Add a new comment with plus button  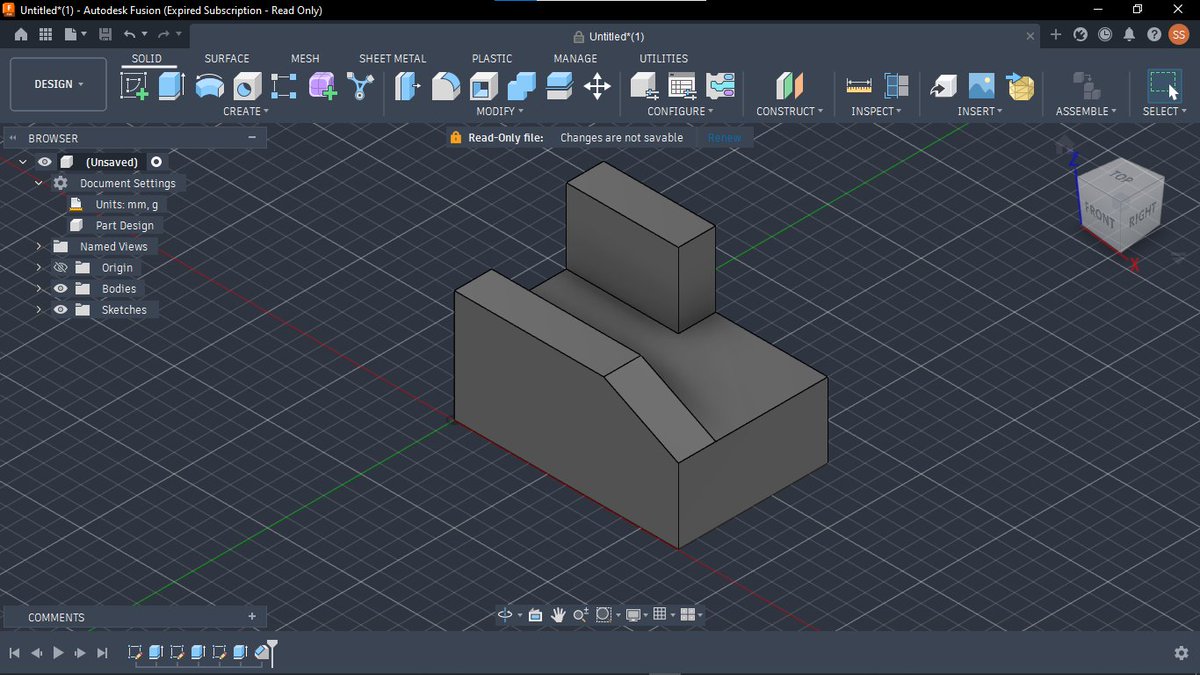252,617
